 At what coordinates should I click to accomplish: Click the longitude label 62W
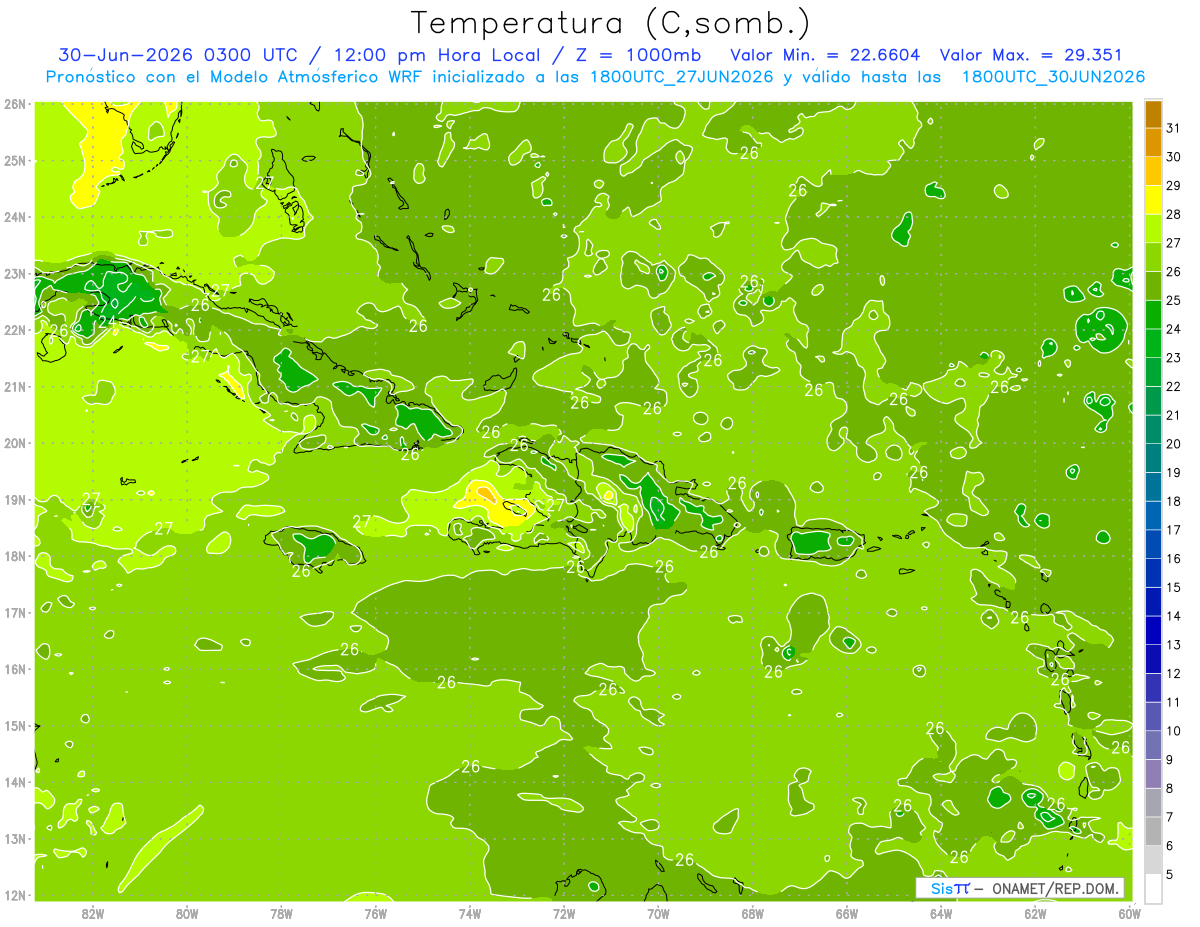pos(1035,912)
